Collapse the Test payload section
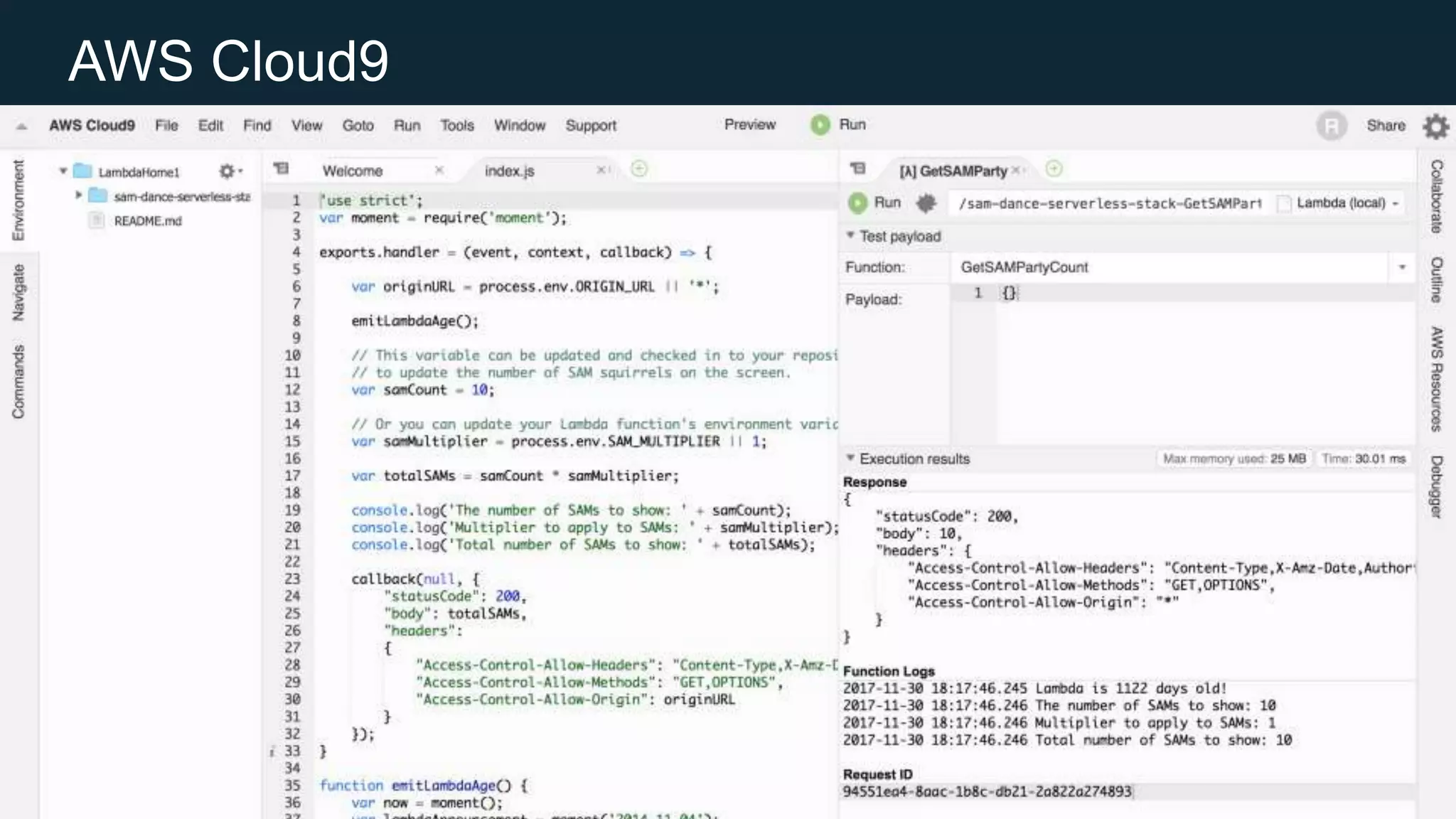This screenshot has height=819, width=1456. (x=850, y=235)
